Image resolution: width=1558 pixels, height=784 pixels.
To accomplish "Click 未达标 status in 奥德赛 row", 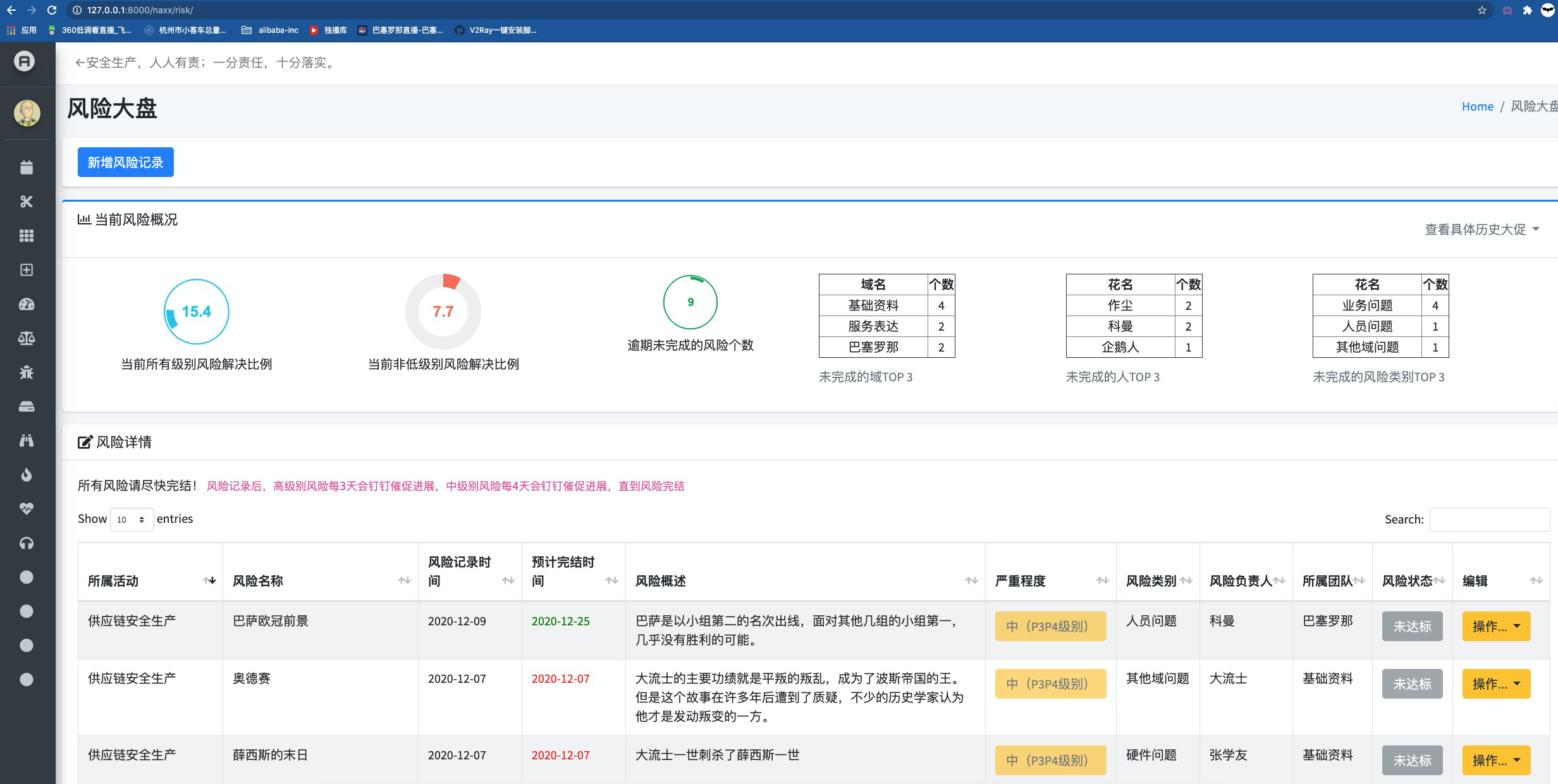I will (x=1412, y=684).
